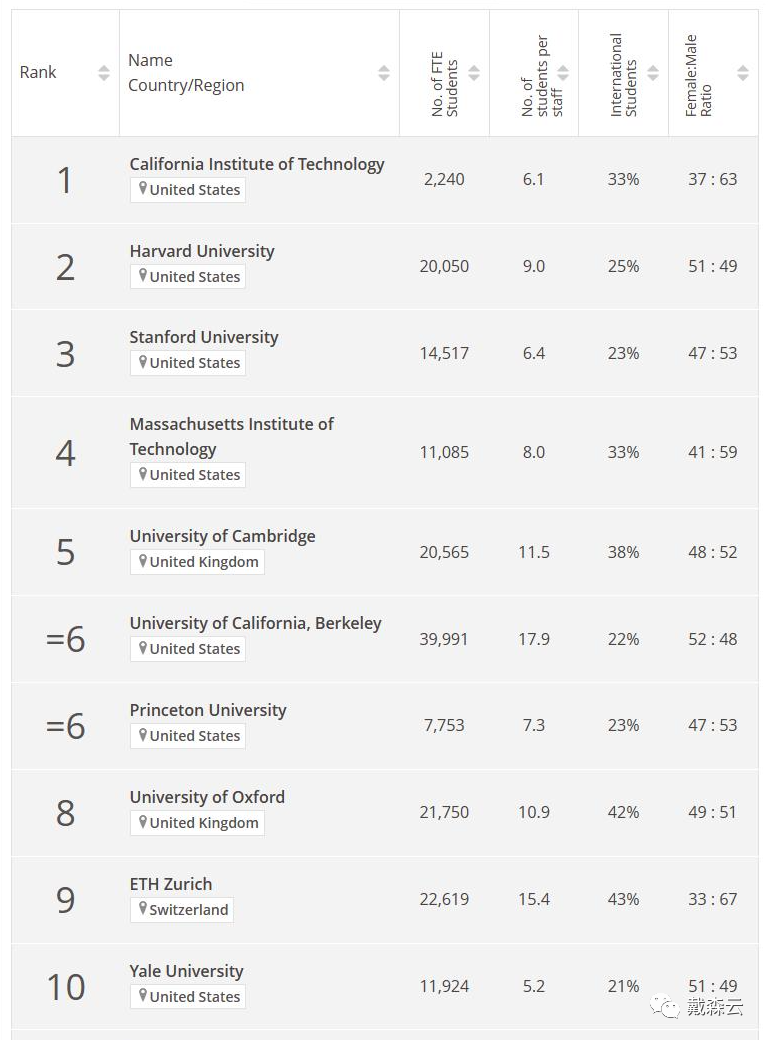Open University of California, Berkeley link
768x1040 pixels.
[255, 623]
